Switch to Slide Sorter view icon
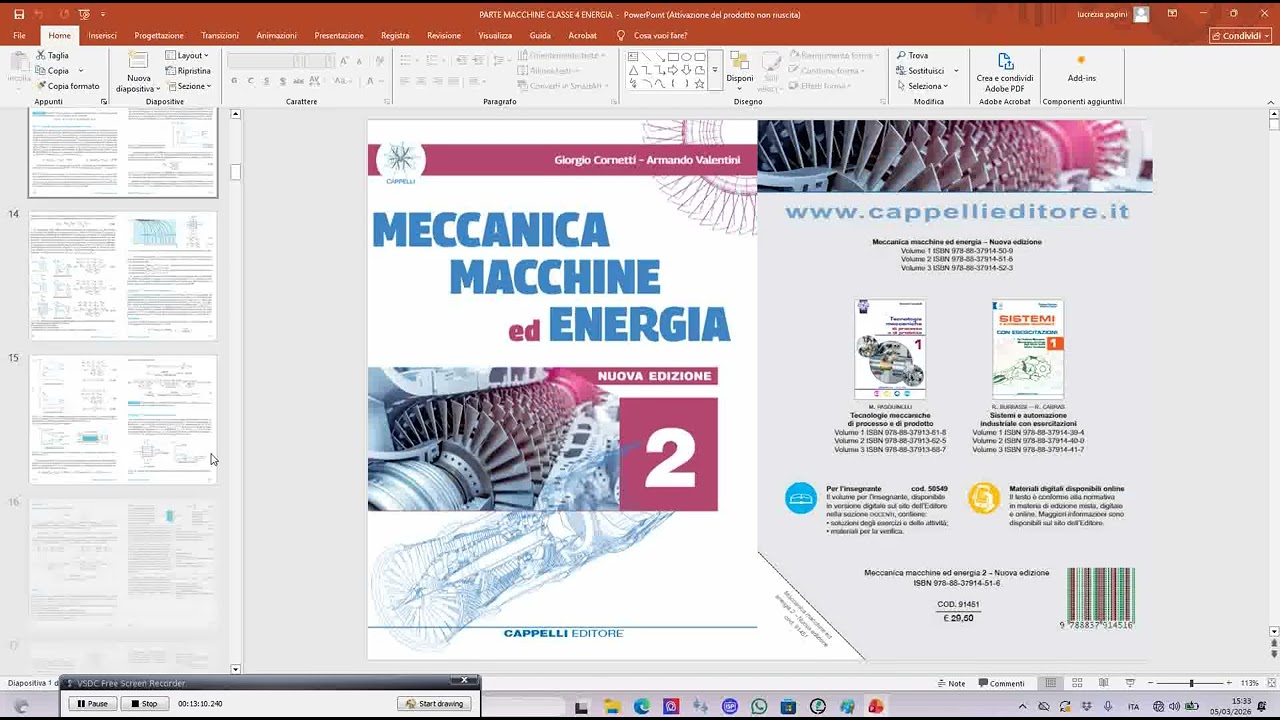The width and height of the screenshot is (1280, 720). tap(1077, 683)
